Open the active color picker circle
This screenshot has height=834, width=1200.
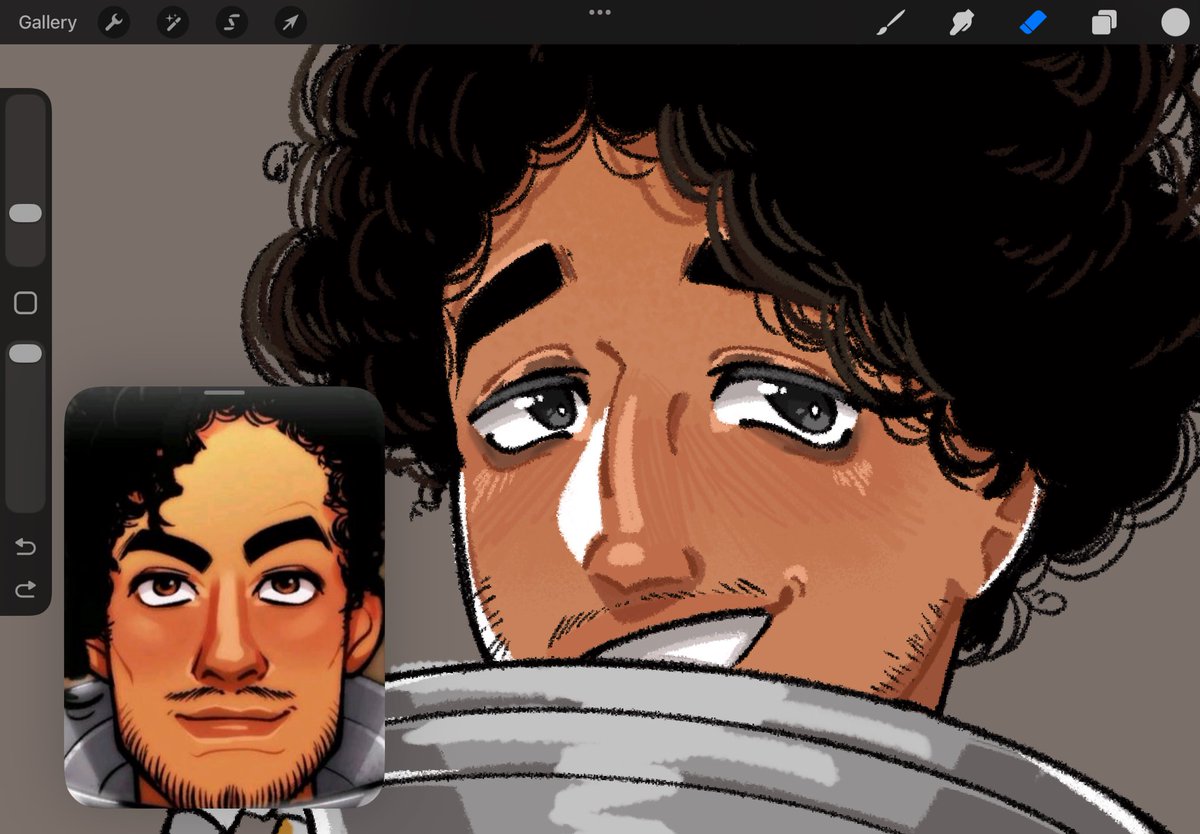pyautogui.click(x=1175, y=22)
